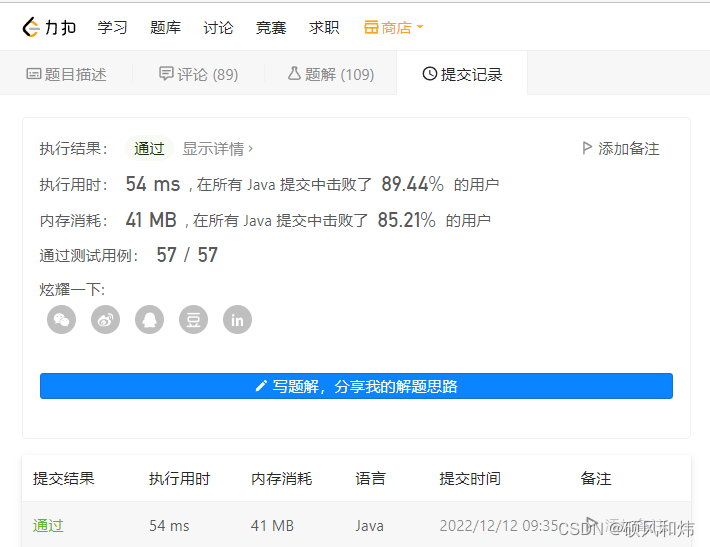Click the 内存消耗 column header

click(282, 479)
